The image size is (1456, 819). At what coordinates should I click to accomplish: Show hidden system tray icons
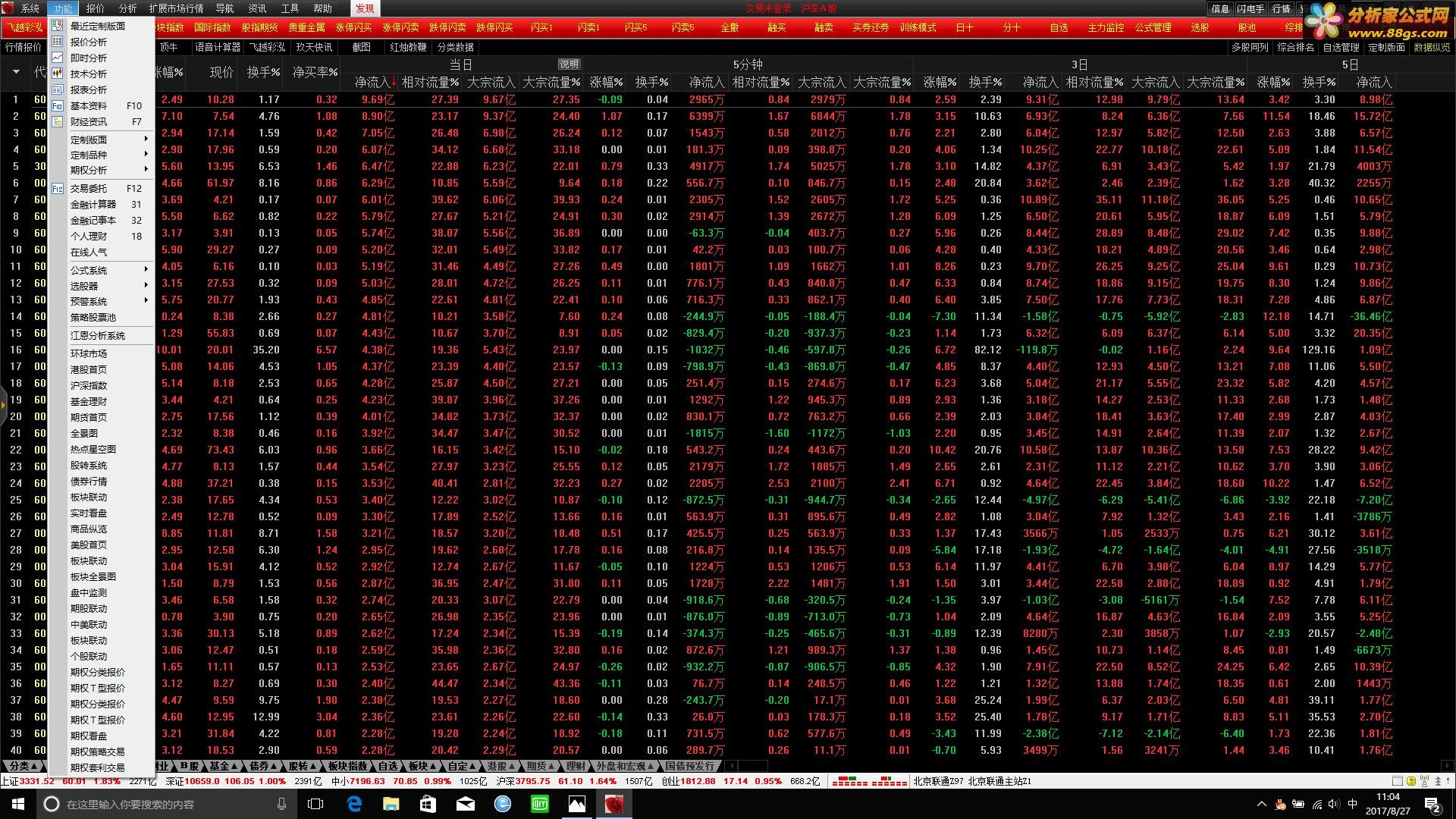coord(1262,804)
